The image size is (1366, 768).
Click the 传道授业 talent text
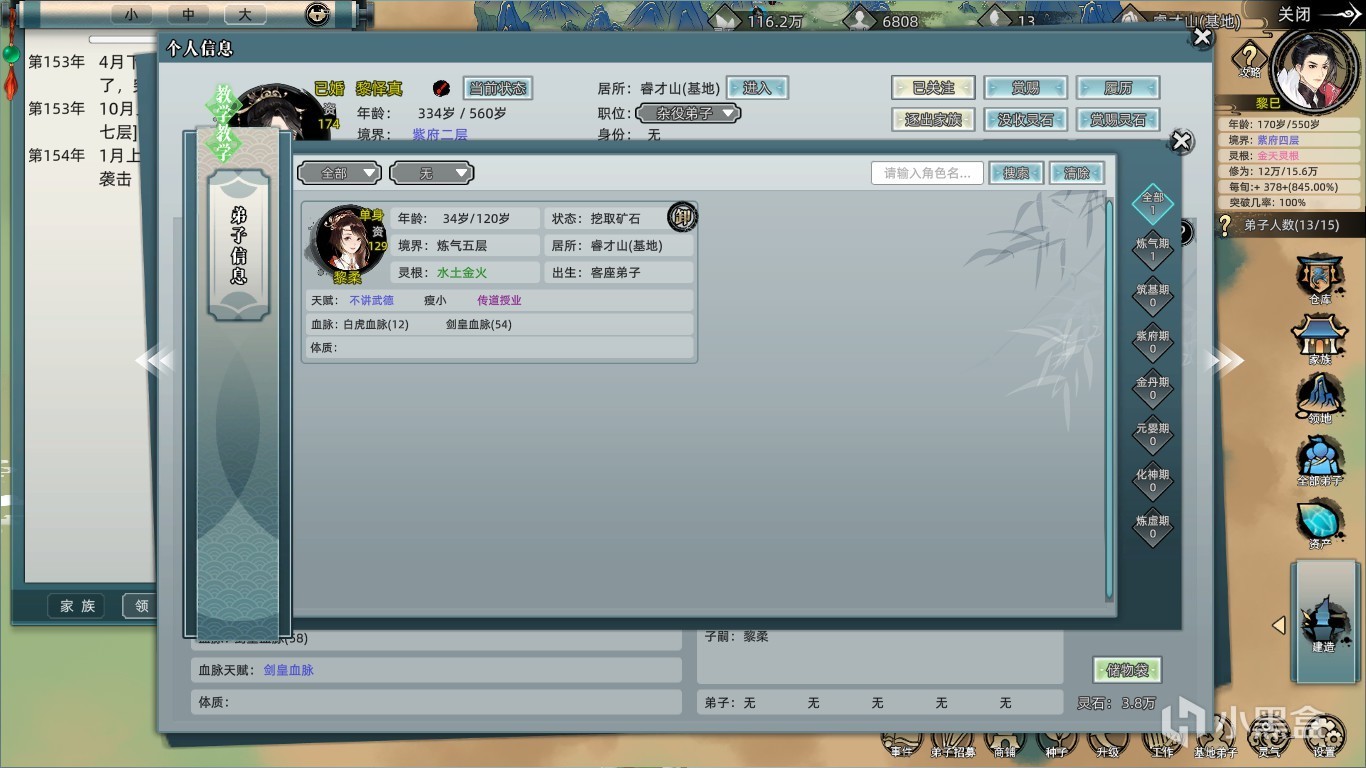tap(499, 300)
